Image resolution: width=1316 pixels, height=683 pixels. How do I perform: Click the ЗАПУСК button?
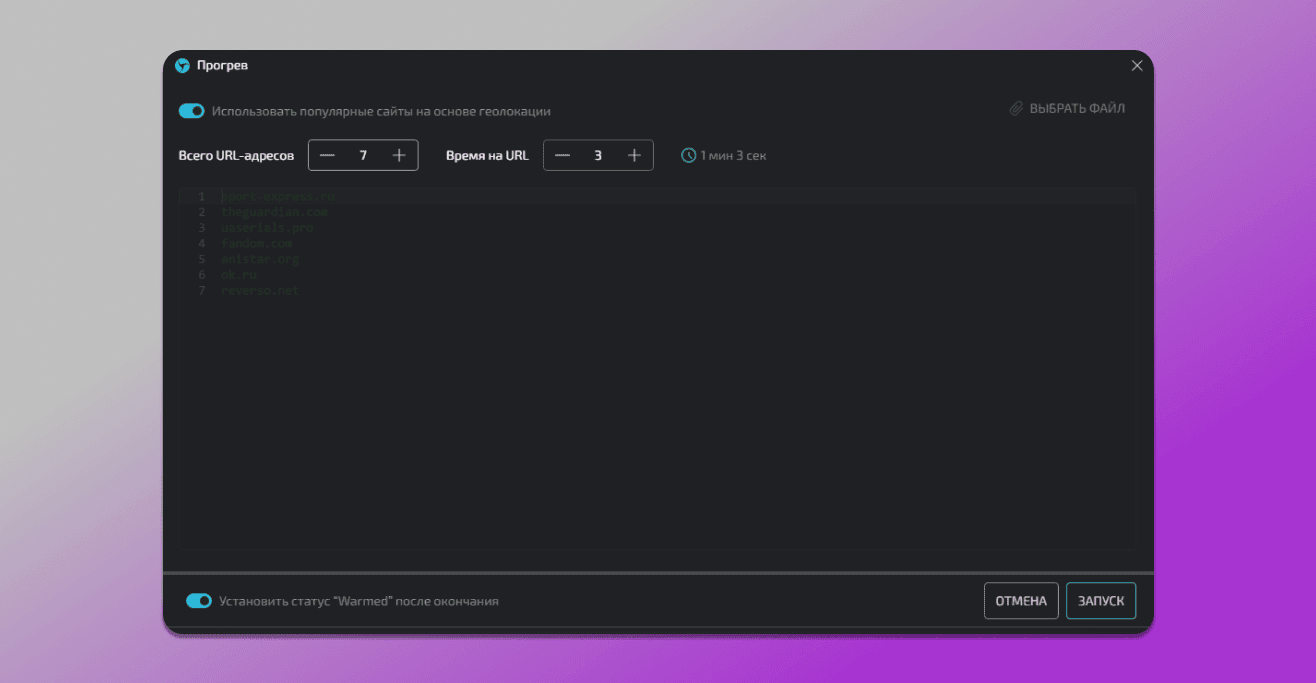coord(1101,601)
